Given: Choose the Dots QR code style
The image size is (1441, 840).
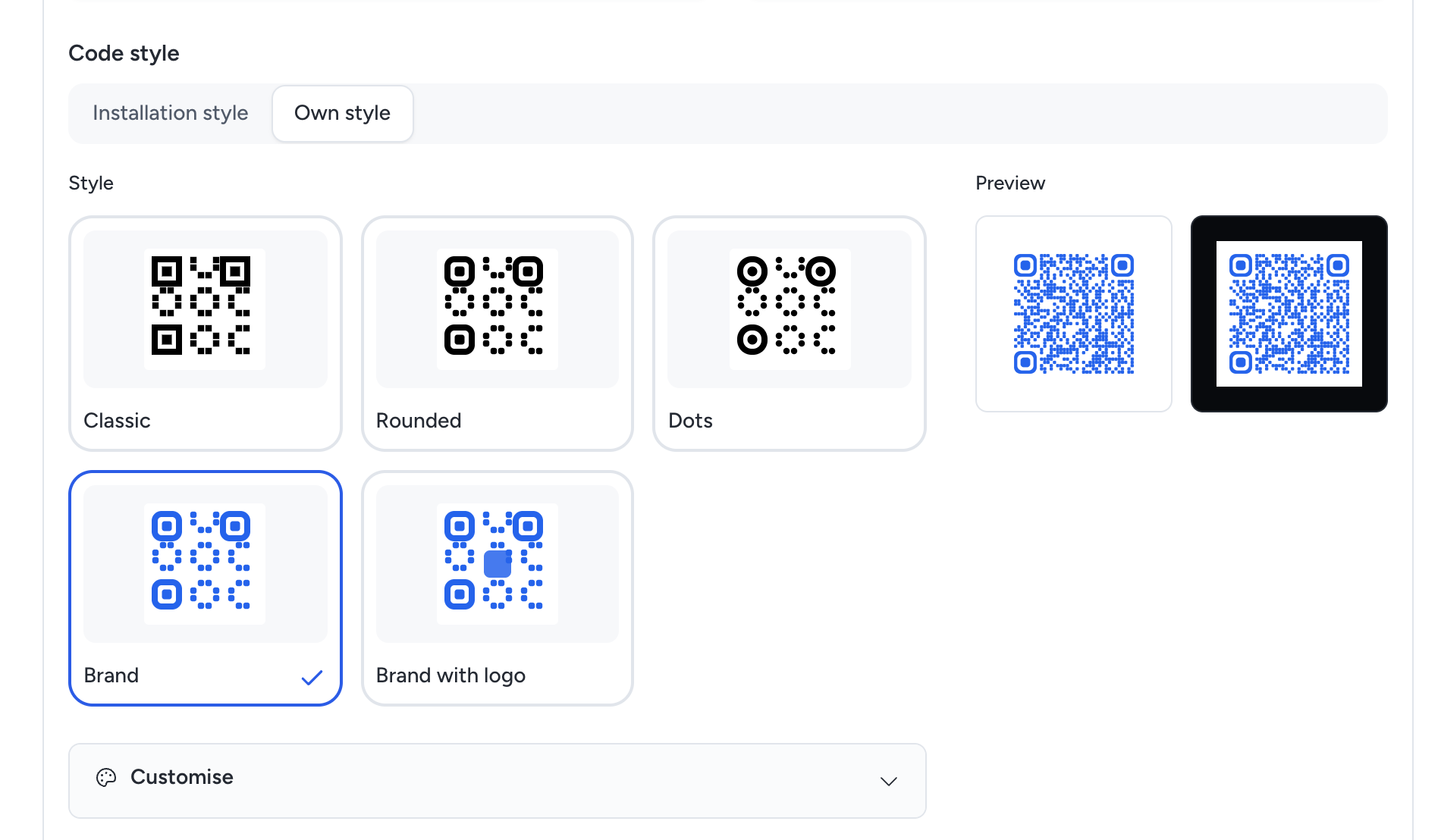Looking at the screenshot, I should (x=790, y=334).
